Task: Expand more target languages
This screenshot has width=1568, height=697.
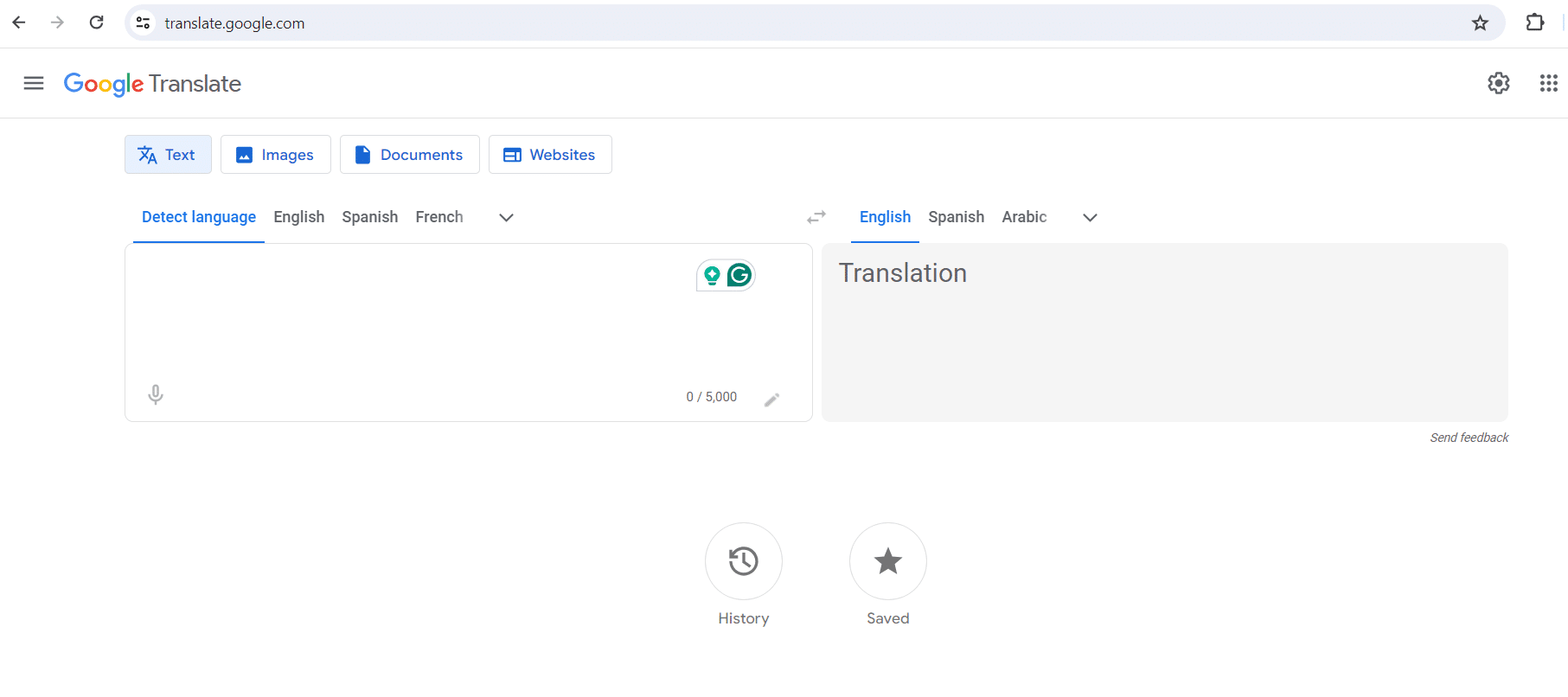Action: pyautogui.click(x=1091, y=217)
